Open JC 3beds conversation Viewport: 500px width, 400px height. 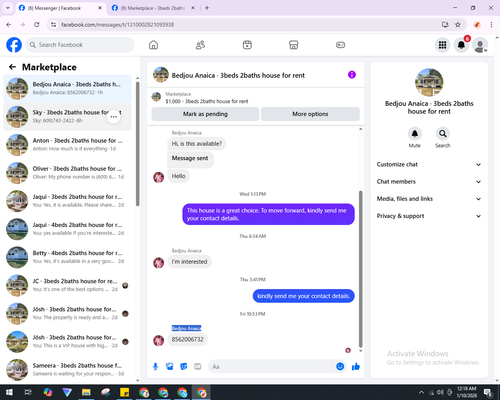67,285
